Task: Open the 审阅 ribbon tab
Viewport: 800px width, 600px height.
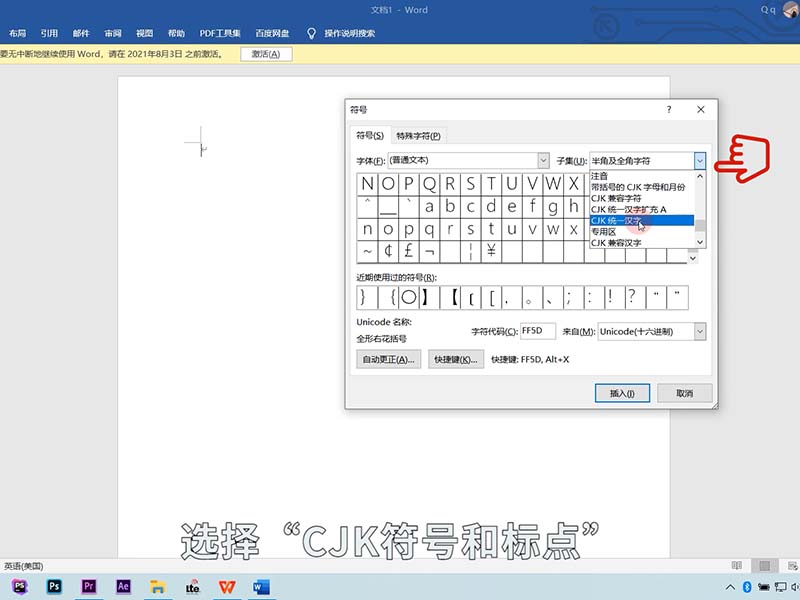Action: (113, 34)
